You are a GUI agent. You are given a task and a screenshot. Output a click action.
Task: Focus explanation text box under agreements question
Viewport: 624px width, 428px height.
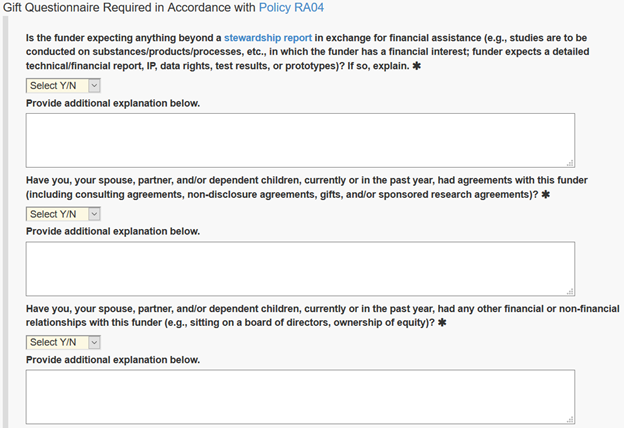(x=300, y=268)
